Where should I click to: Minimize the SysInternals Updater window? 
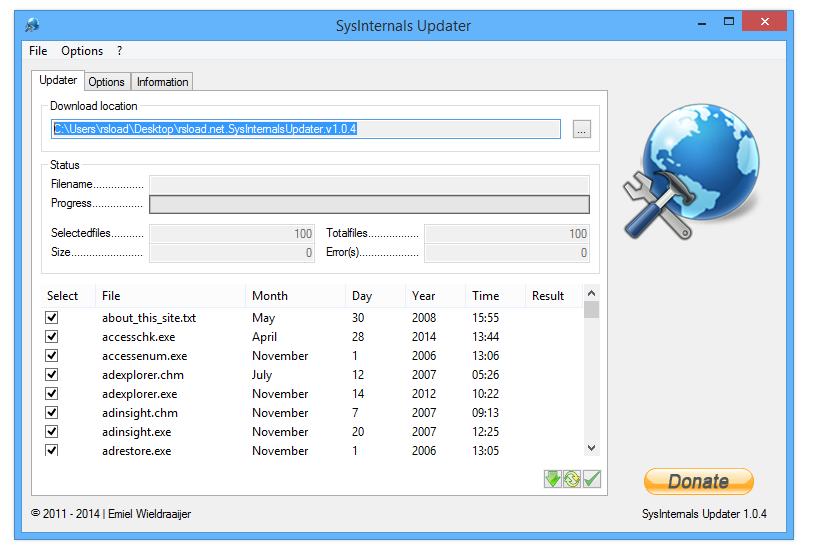pos(702,23)
